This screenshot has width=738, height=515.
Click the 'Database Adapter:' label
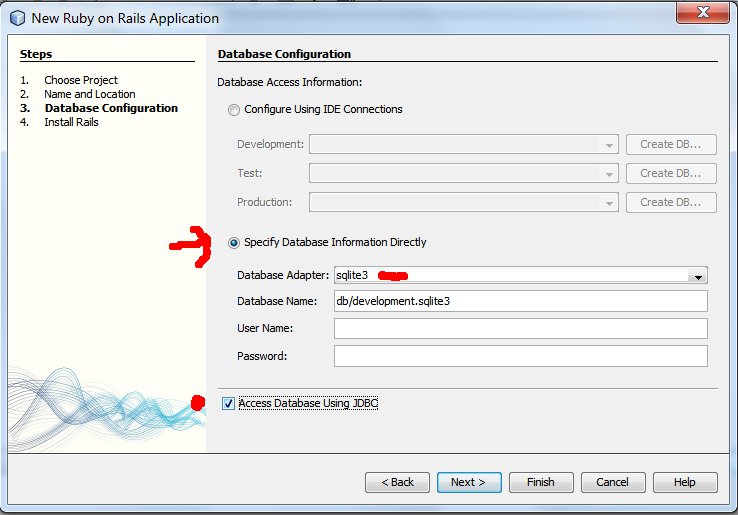(283, 275)
